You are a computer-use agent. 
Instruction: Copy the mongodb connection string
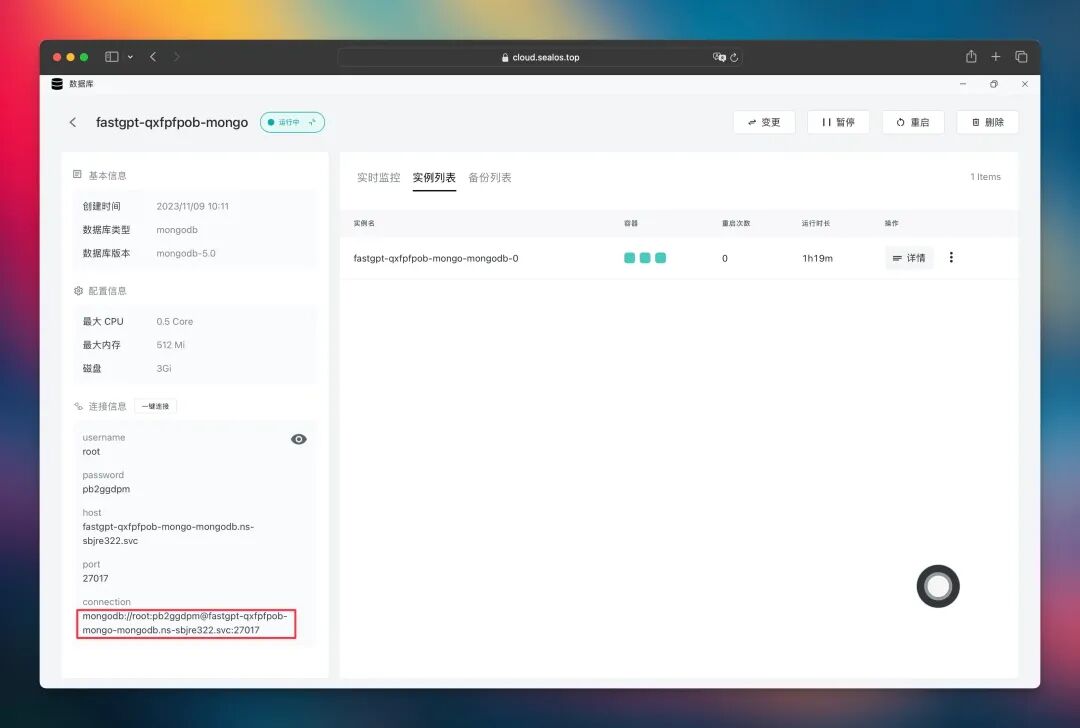pyautogui.click(x=185, y=623)
